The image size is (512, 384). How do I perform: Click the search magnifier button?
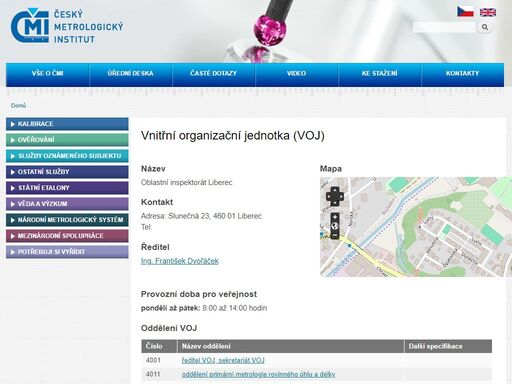[x=485, y=27]
